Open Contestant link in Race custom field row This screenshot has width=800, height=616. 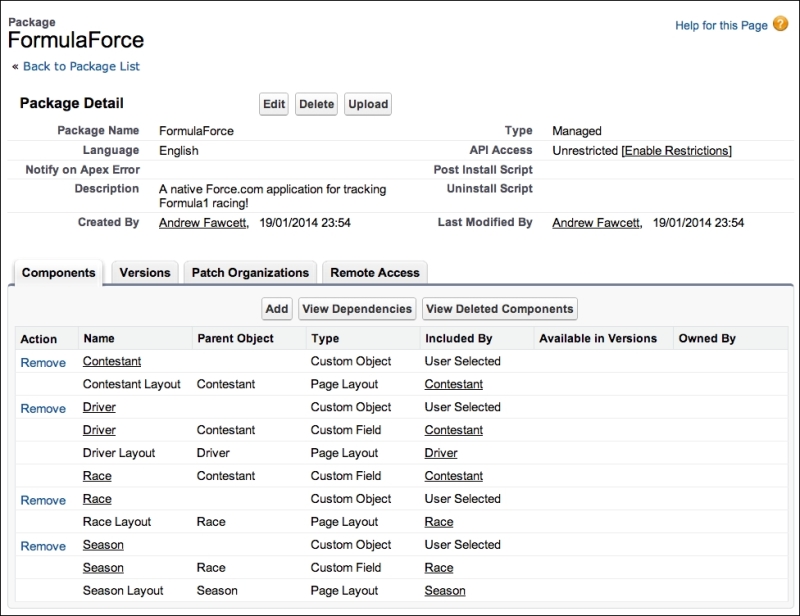pos(454,476)
